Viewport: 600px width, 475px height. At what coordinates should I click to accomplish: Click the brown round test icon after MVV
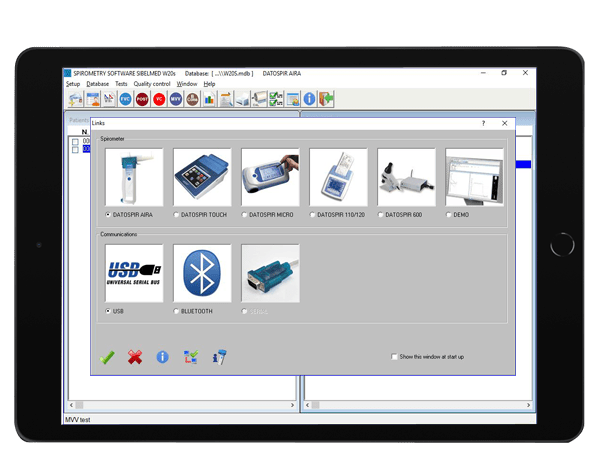tap(192, 100)
